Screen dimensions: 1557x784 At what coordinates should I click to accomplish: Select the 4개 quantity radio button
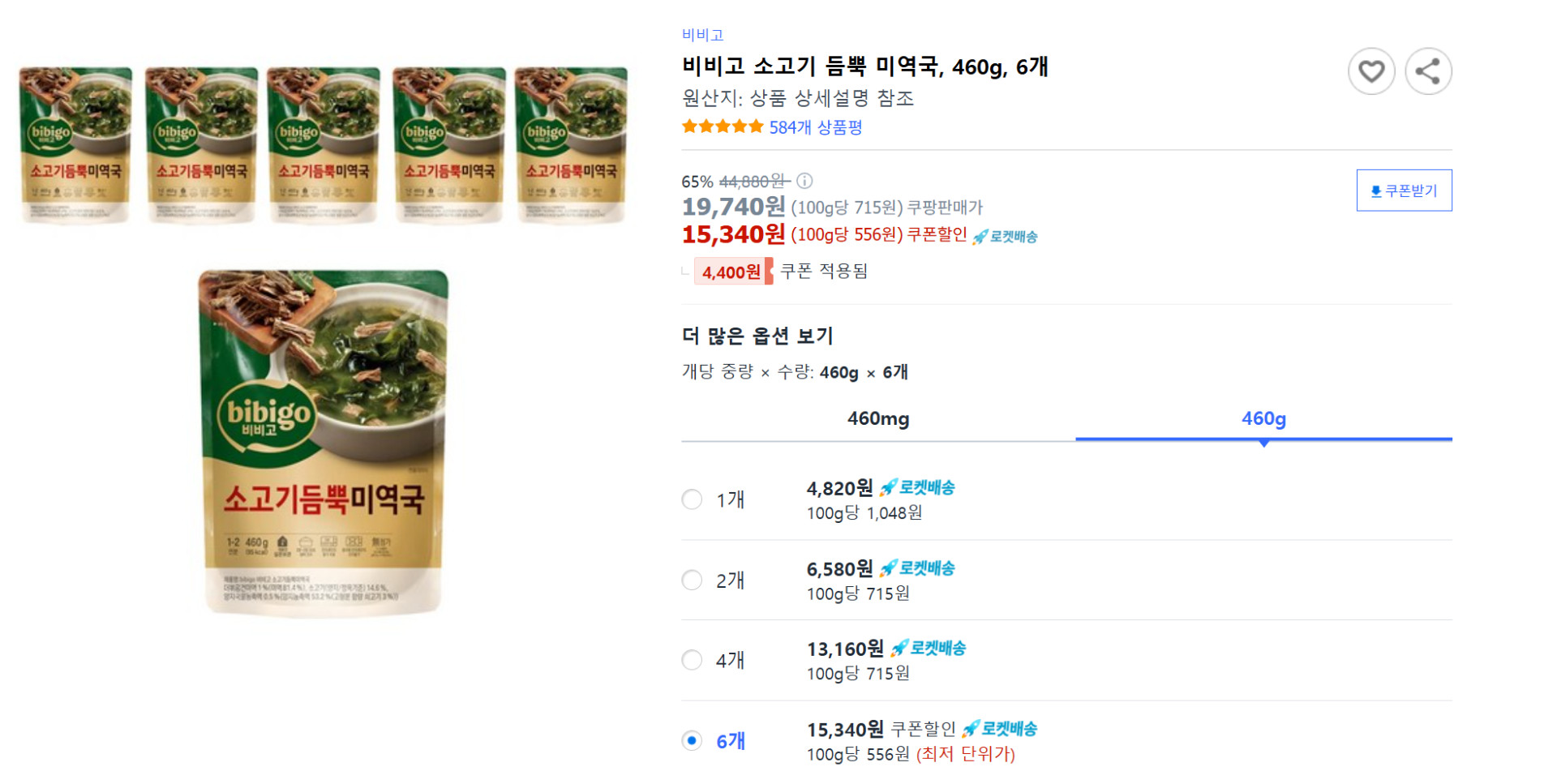(x=692, y=660)
